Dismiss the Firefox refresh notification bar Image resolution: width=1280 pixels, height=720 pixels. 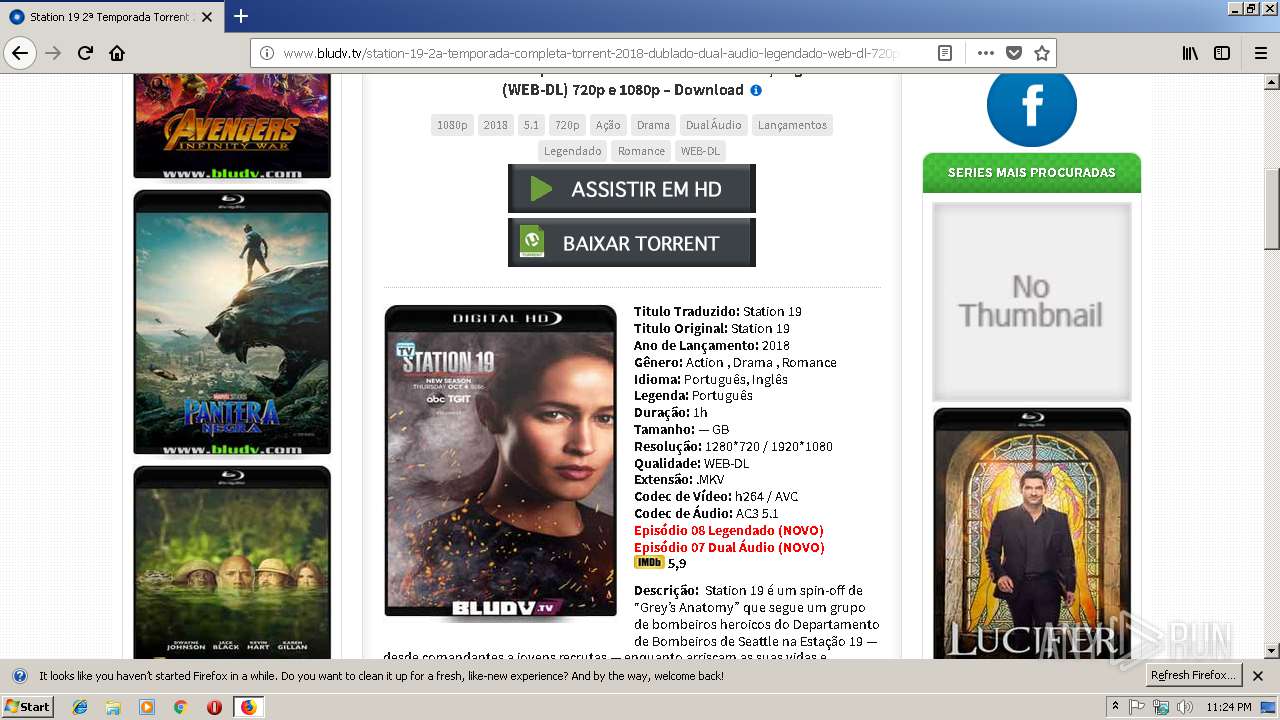(x=1258, y=676)
